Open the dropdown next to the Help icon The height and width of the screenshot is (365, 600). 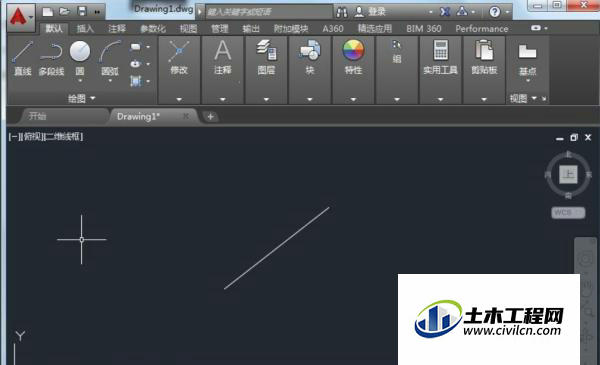507,12
